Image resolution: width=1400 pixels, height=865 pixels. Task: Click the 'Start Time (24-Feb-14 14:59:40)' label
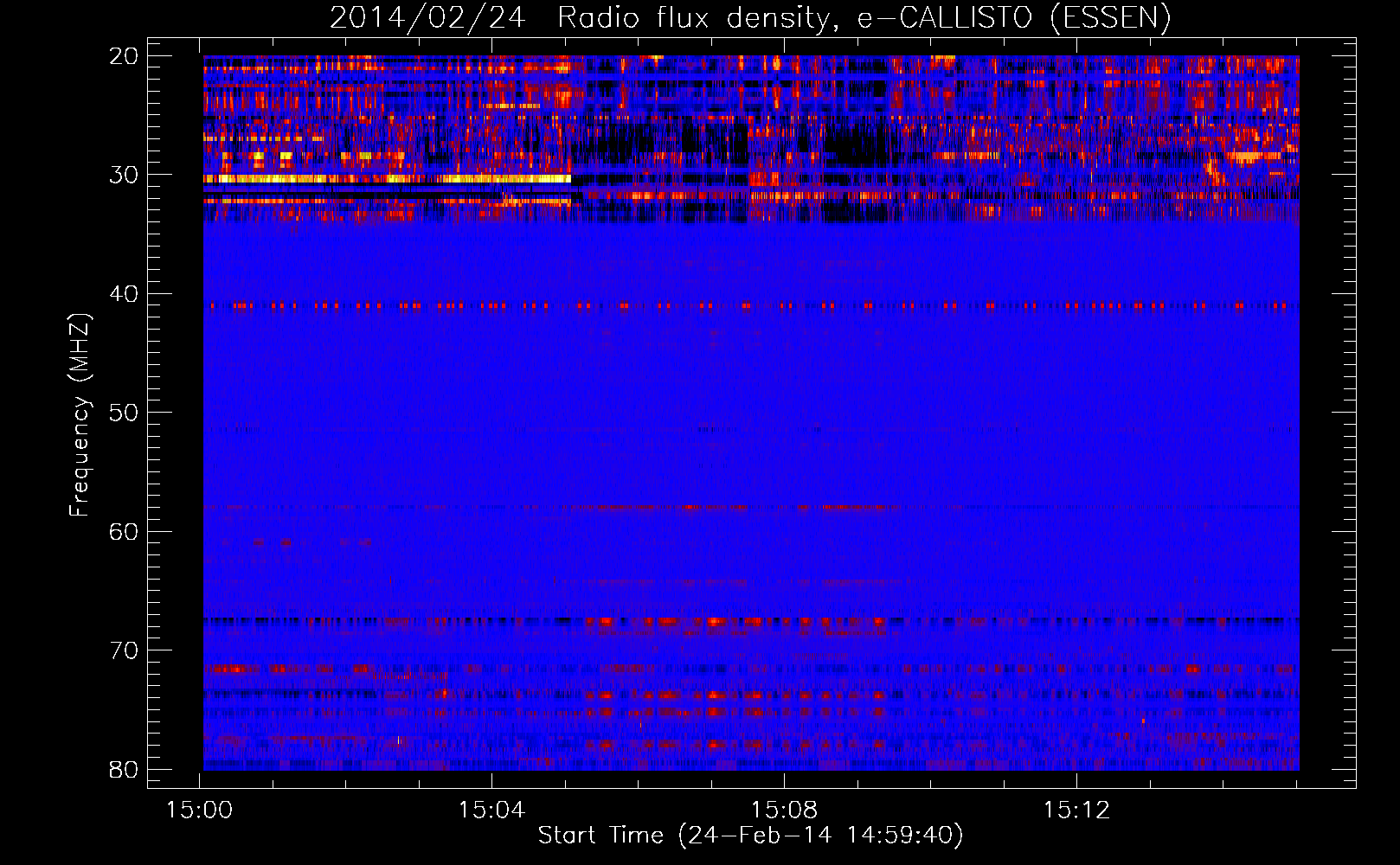click(x=750, y=835)
